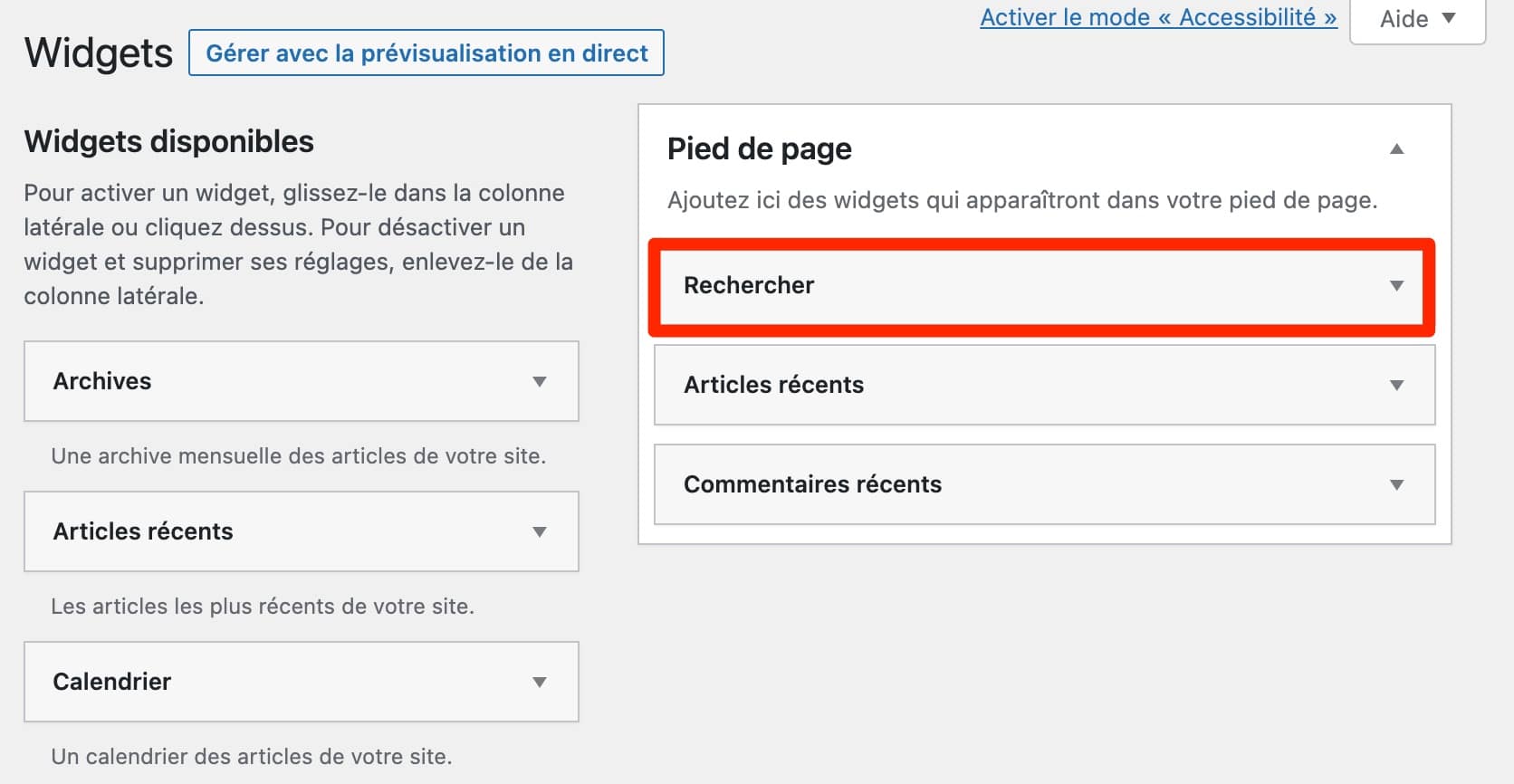Click the Aide menu triangle icon
The image size is (1514, 784).
(x=1450, y=18)
